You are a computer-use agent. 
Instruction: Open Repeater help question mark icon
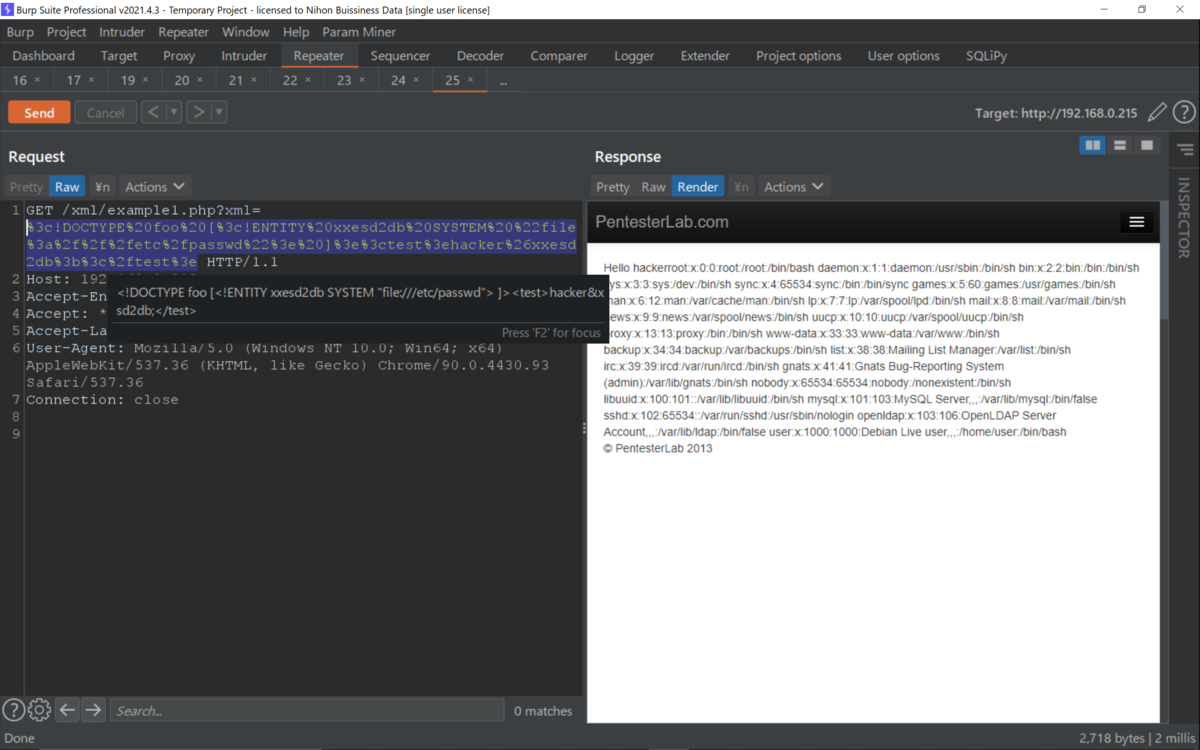(x=1184, y=112)
